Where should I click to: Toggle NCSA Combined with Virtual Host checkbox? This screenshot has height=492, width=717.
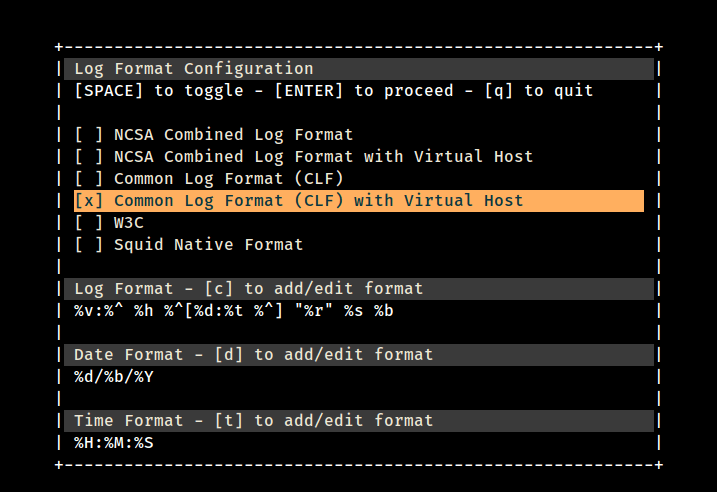point(88,157)
